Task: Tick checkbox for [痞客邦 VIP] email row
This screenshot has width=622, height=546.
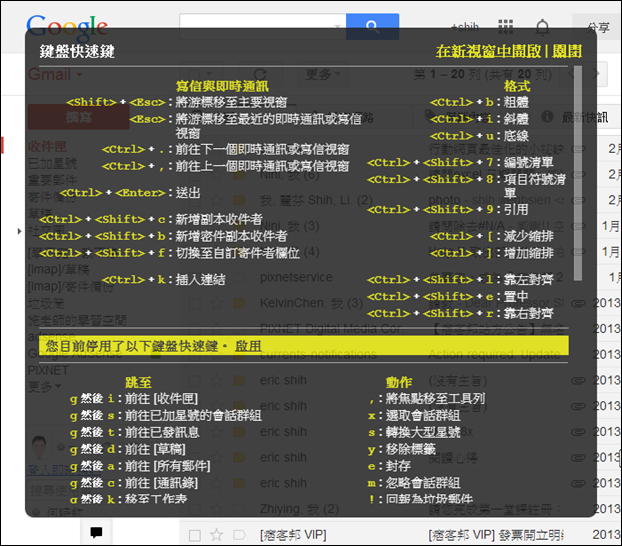Action: coord(194,536)
